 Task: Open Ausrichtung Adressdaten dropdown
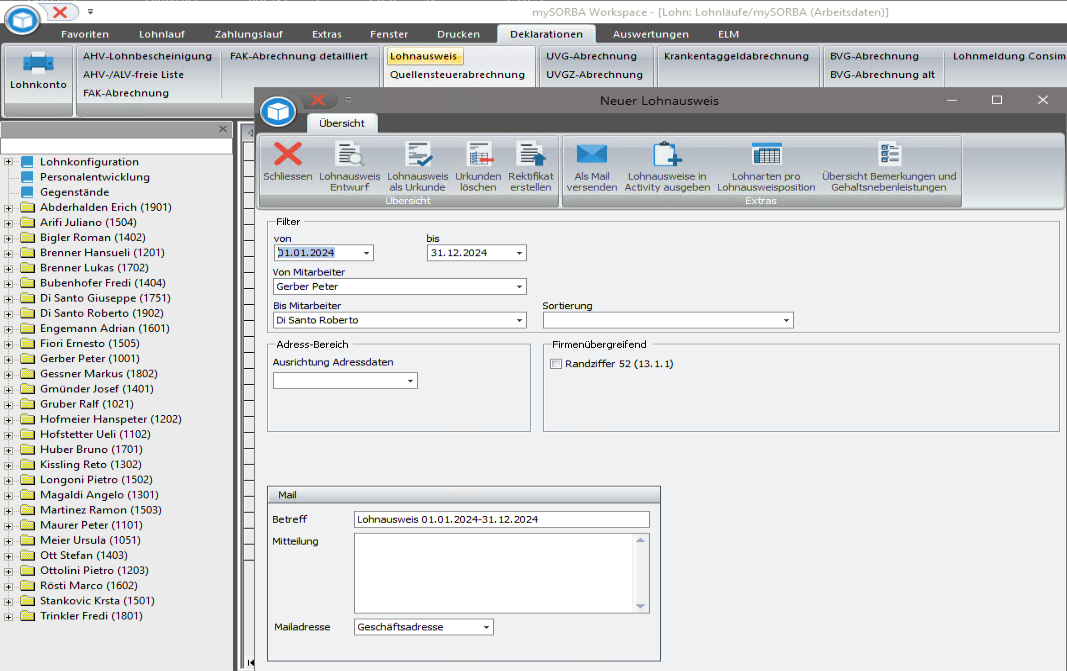[x=410, y=381]
